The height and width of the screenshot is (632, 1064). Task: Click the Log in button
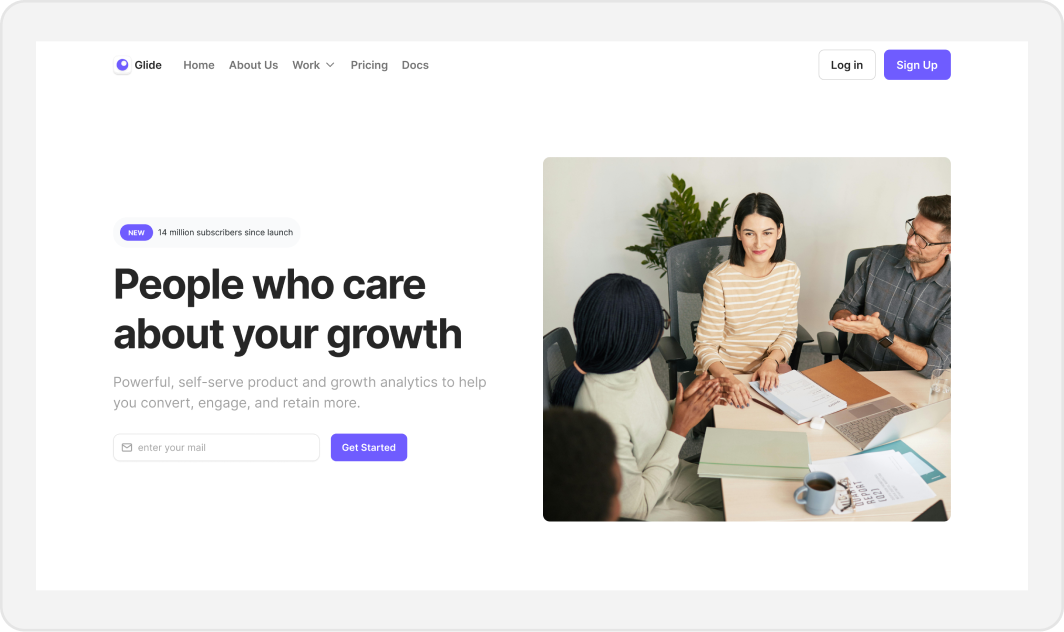[x=847, y=65]
